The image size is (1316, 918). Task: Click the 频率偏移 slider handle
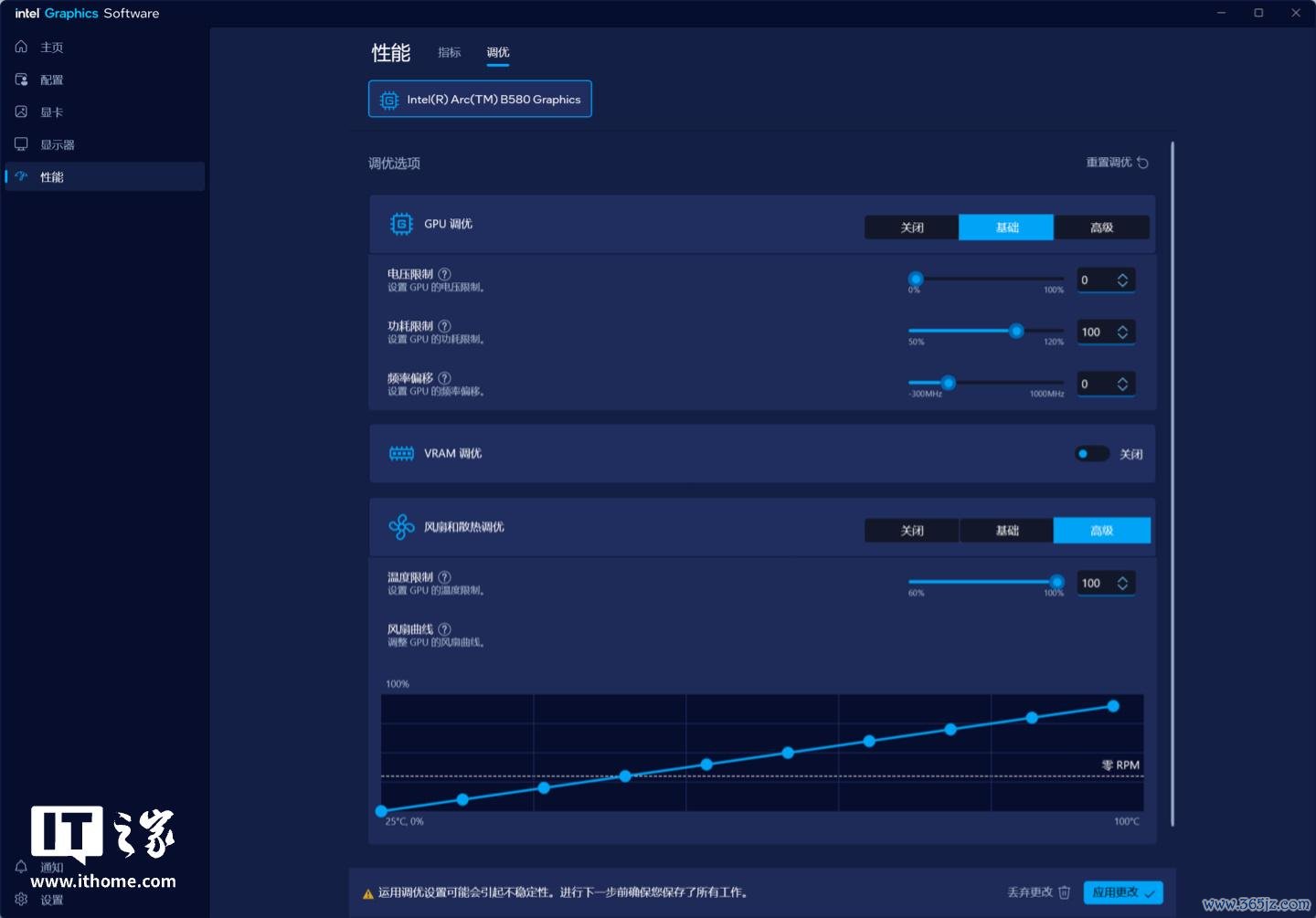pos(949,383)
